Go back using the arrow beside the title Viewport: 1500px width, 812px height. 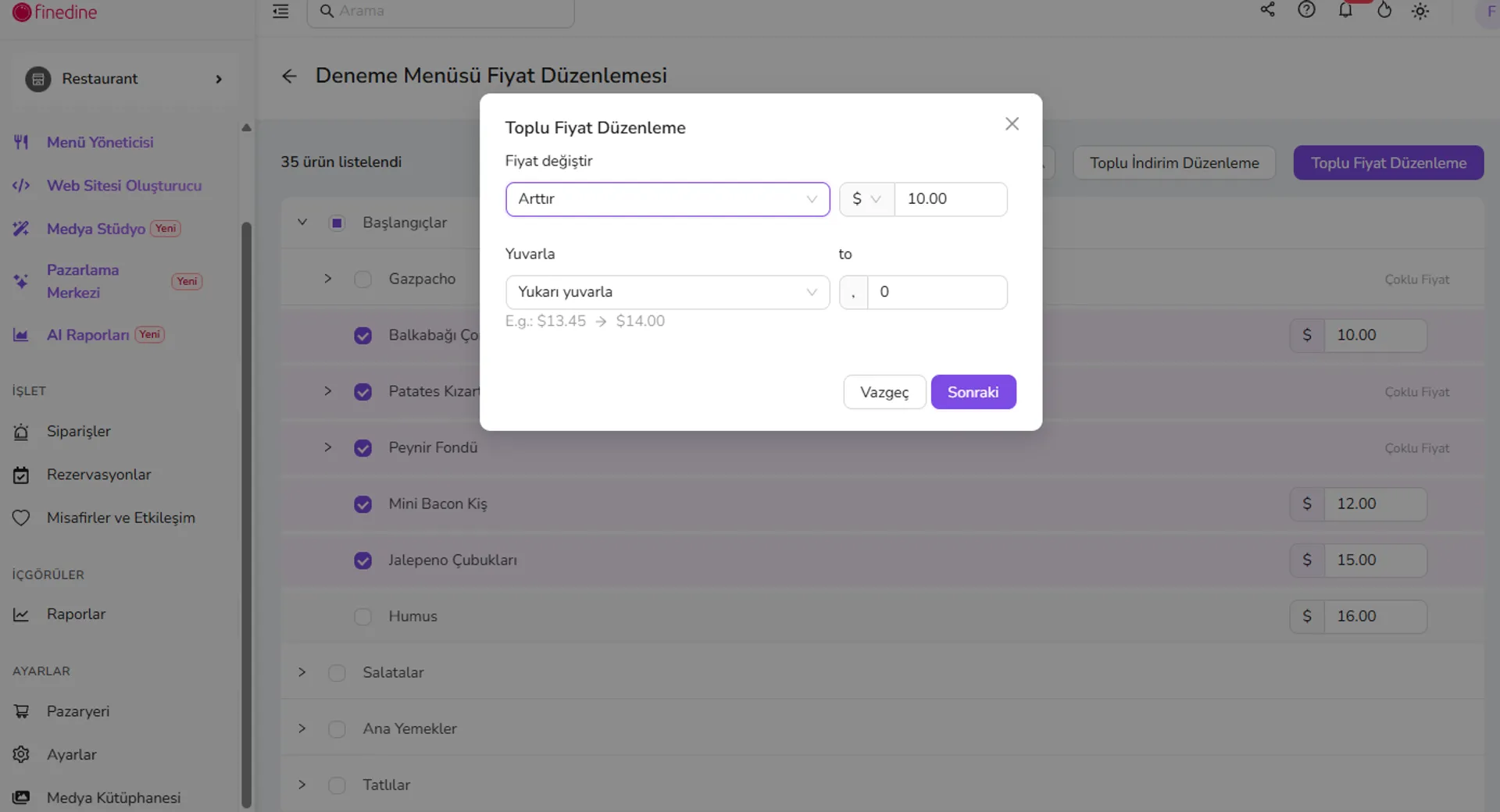point(289,76)
